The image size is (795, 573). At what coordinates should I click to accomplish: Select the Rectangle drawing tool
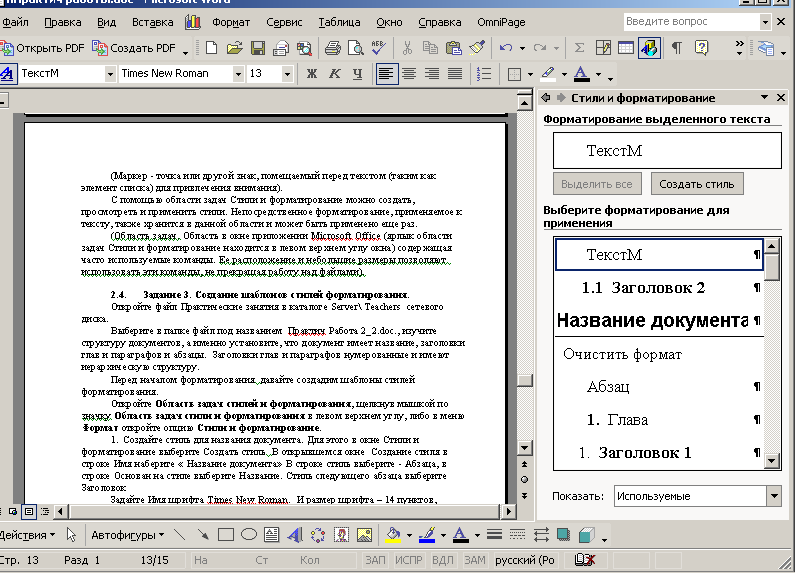point(226,534)
